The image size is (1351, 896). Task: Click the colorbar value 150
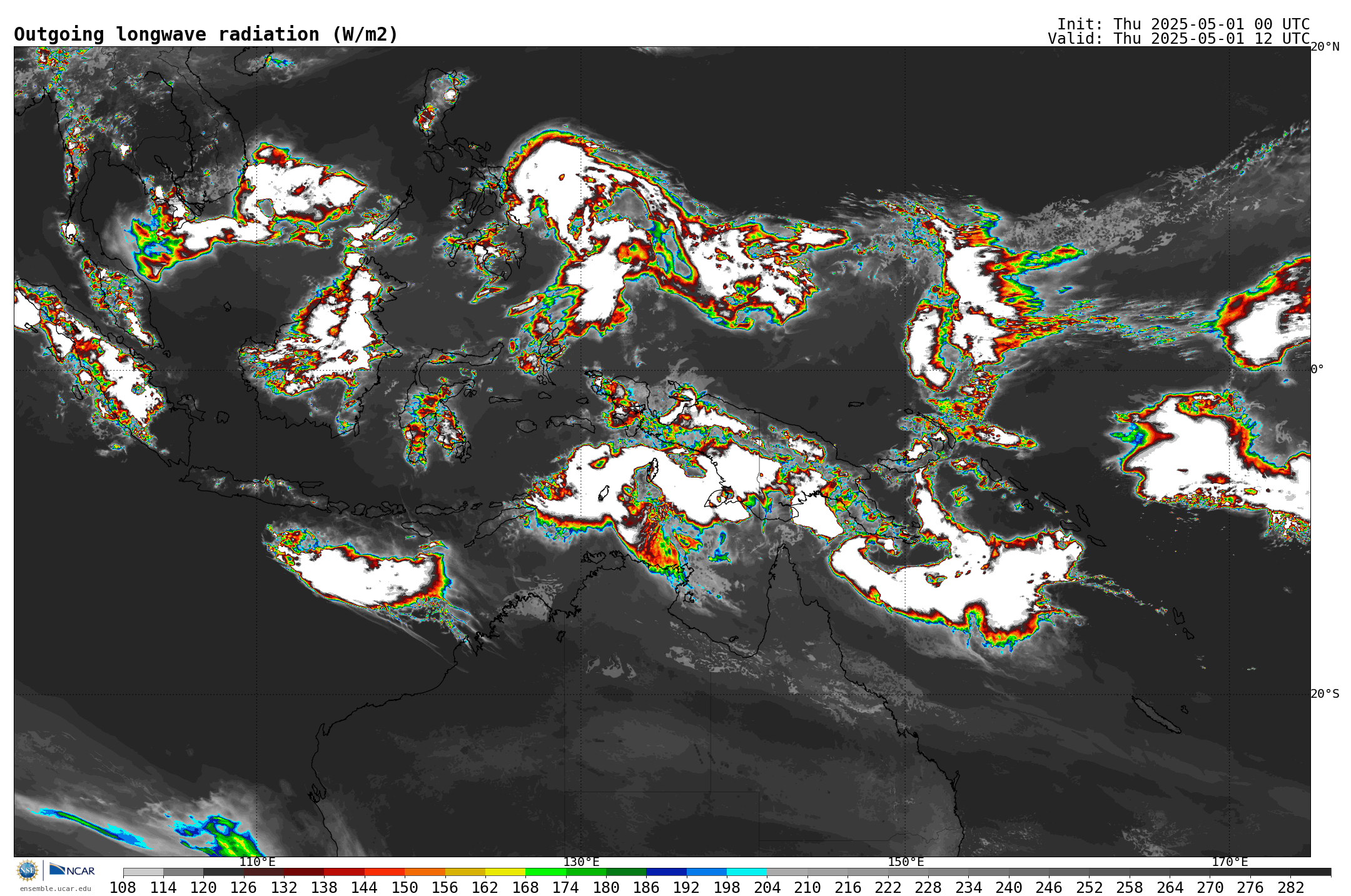(x=405, y=888)
